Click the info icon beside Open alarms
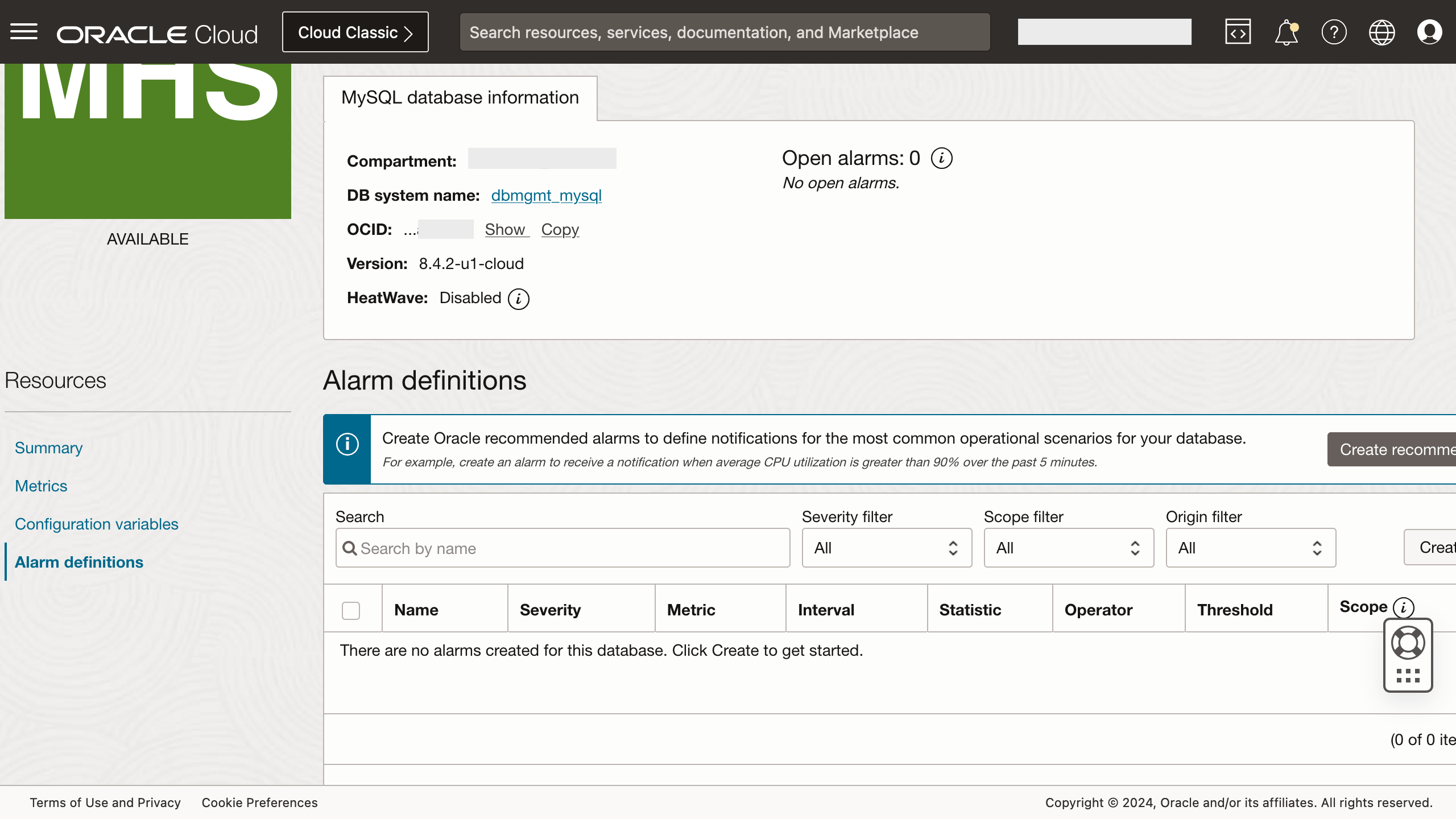 [x=942, y=158]
